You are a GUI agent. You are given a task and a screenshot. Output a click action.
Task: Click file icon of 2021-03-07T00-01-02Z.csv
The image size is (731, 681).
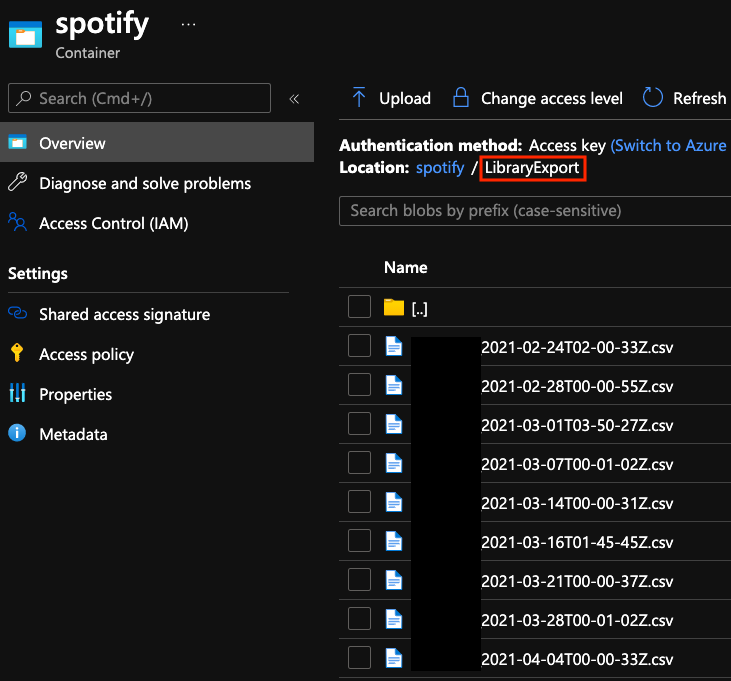tap(394, 463)
